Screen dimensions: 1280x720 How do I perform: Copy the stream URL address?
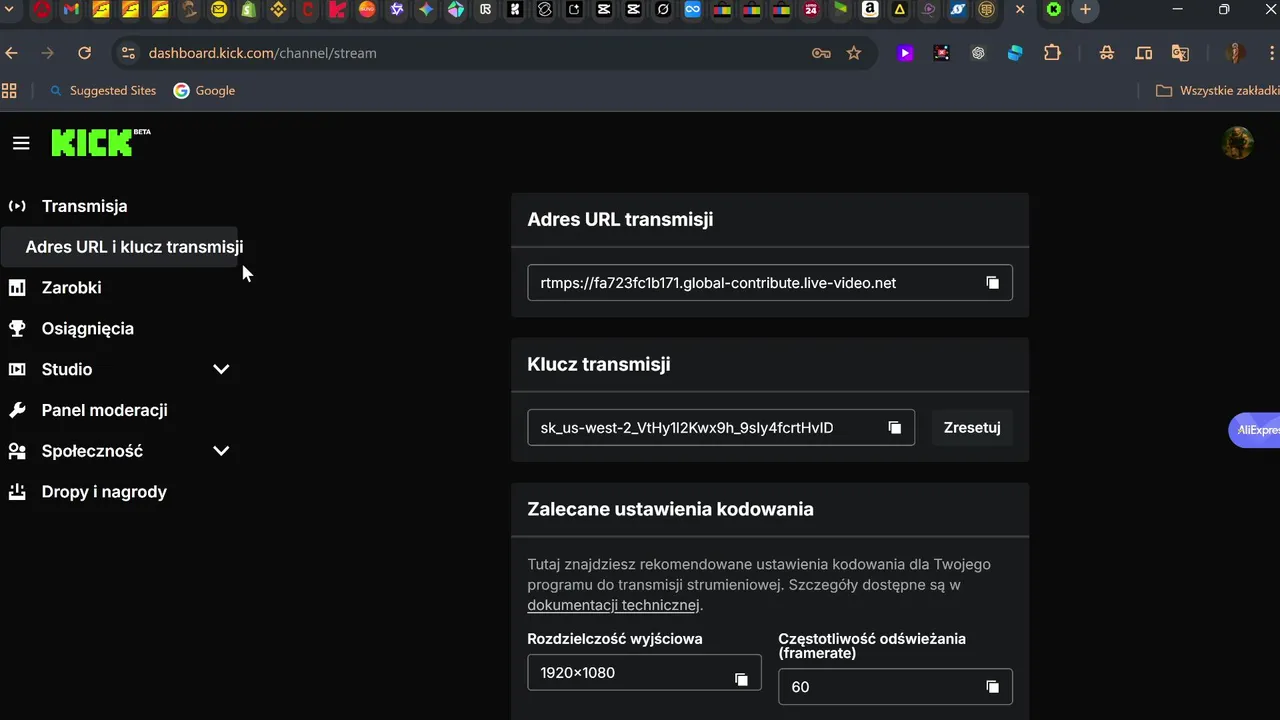pyautogui.click(x=992, y=283)
